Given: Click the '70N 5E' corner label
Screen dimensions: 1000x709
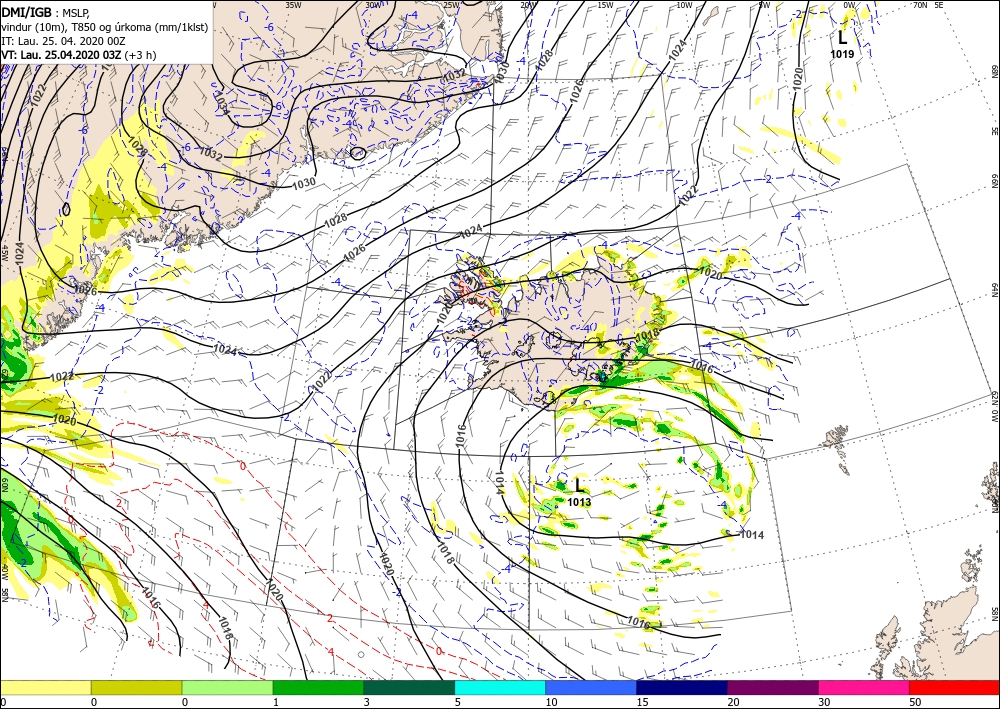Looking at the screenshot, I should 928,5.
